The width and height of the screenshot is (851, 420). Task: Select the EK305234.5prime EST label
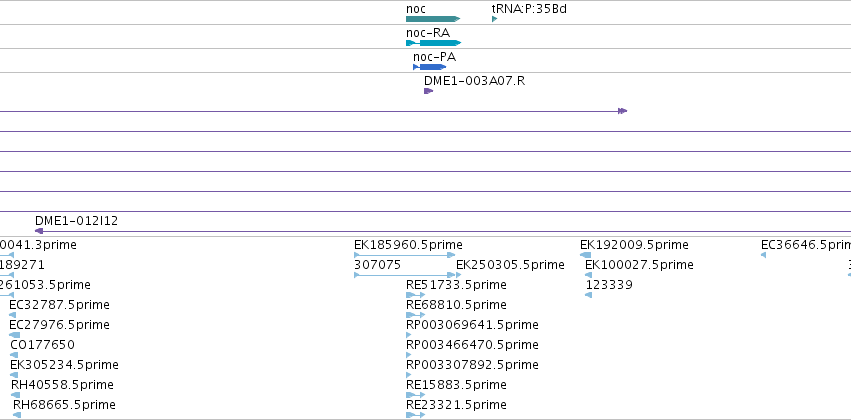(64, 364)
